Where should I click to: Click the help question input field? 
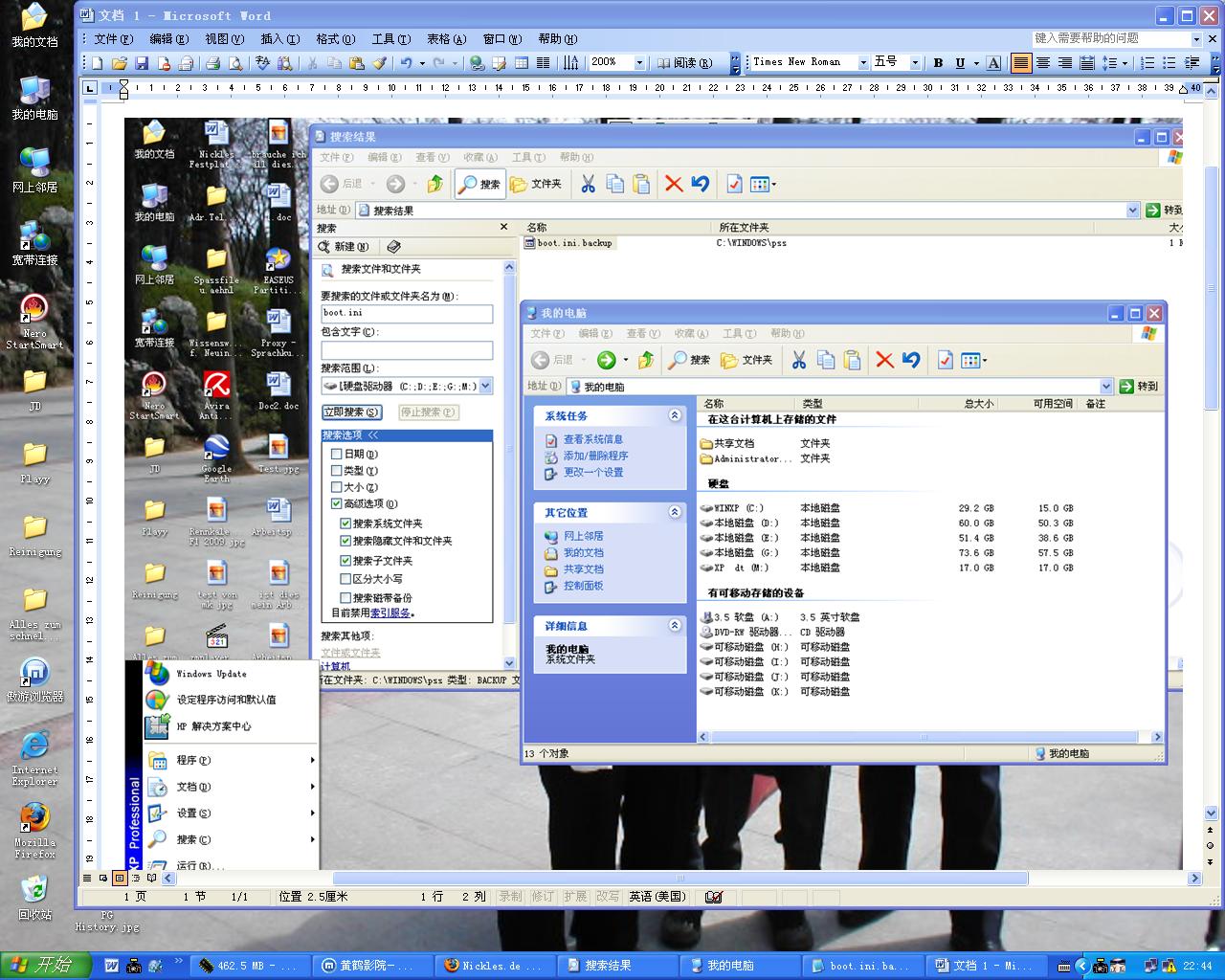click(1111, 39)
